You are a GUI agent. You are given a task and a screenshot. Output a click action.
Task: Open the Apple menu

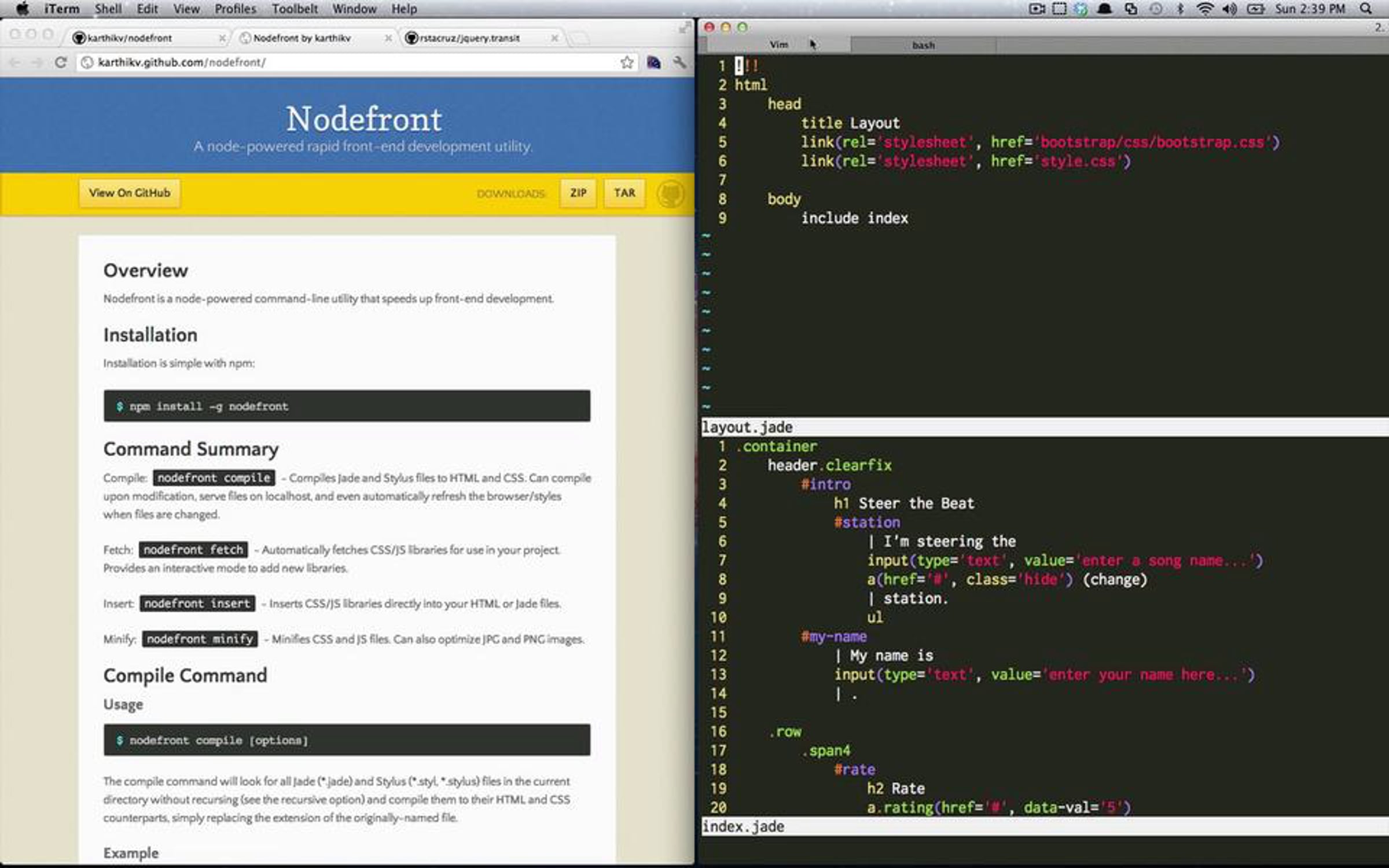pyautogui.click(x=22, y=9)
